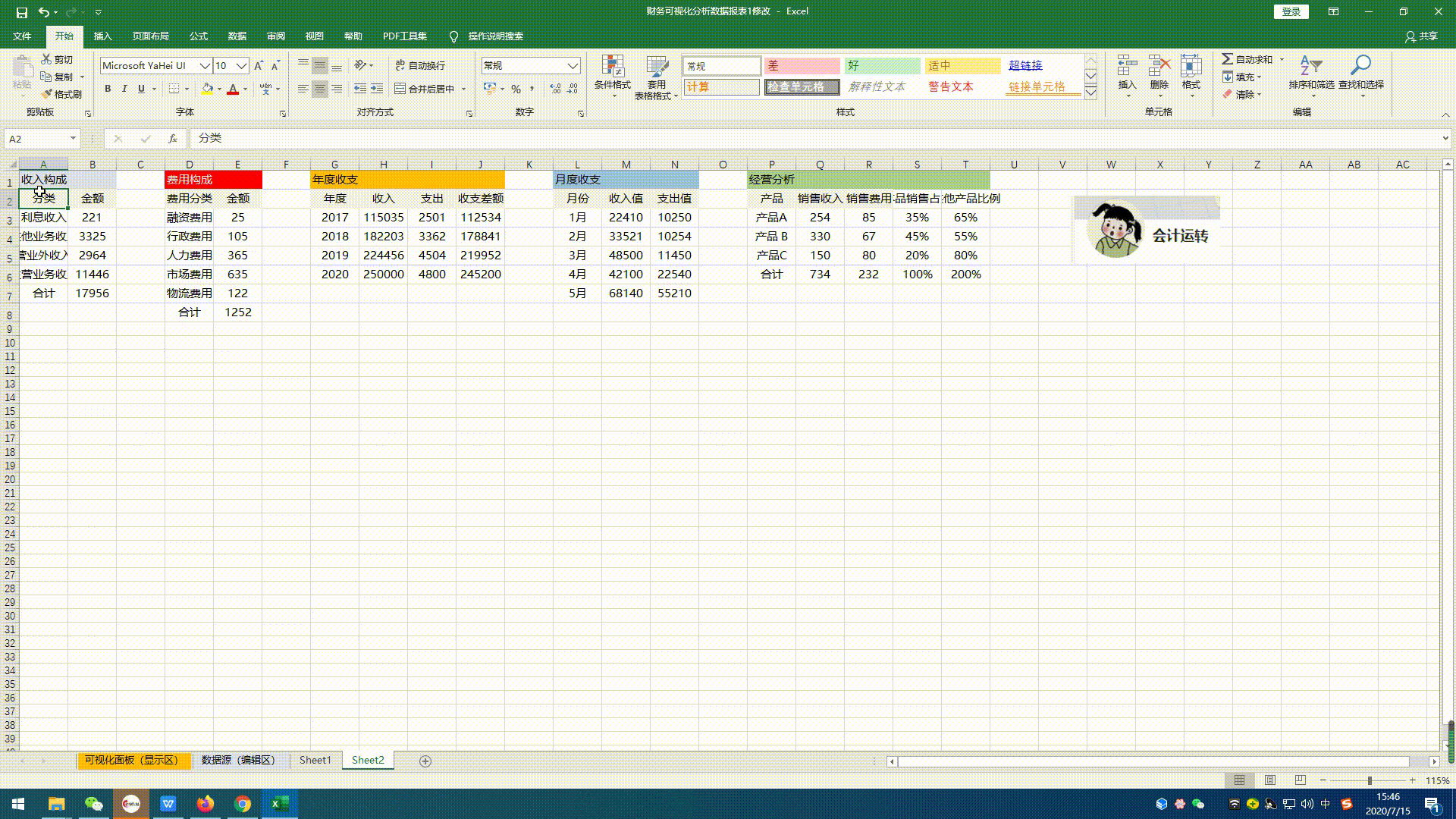The height and width of the screenshot is (819, 1456).
Task: Click the zoom slider in status bar
Action: click(x=1369, y=780)
